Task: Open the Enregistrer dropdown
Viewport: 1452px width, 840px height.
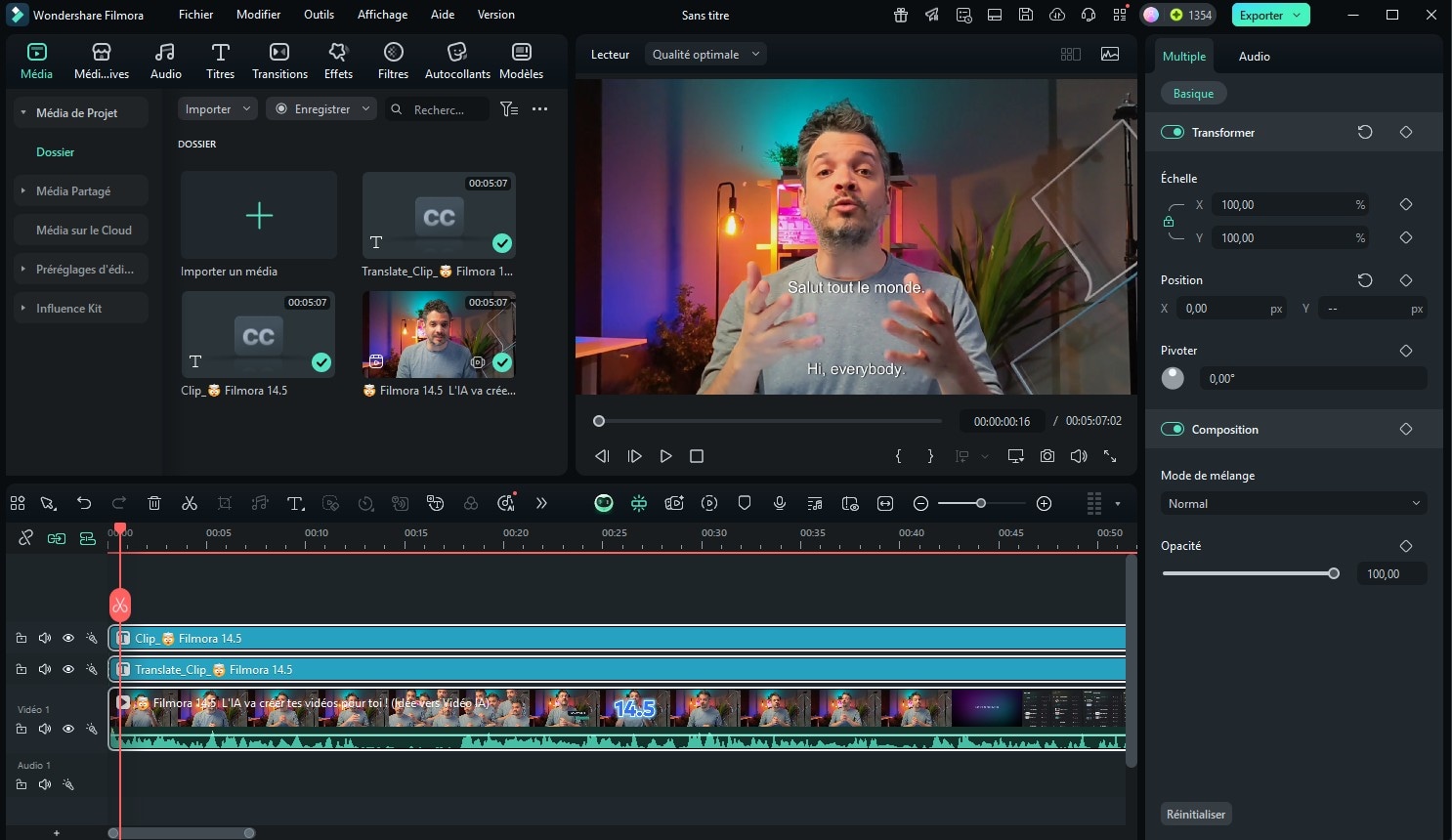Action: [x=321, y=109]
